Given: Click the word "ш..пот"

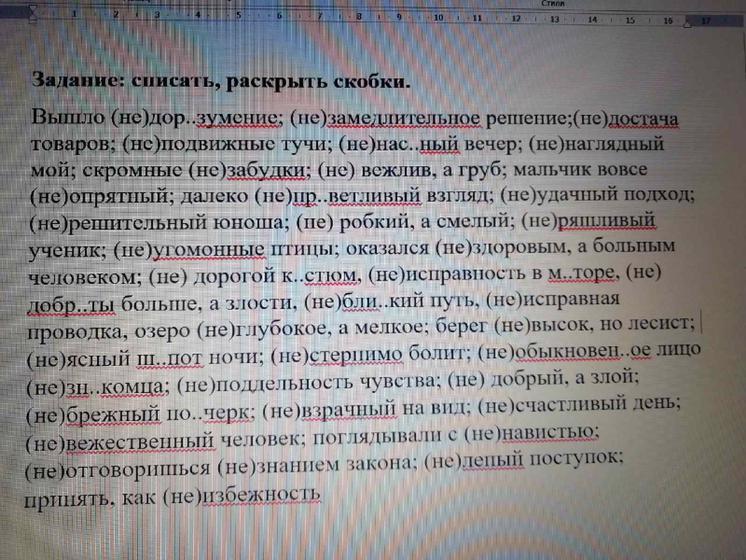Looking at the screenshot, I should pyautogui.click(x=170, y=358).
